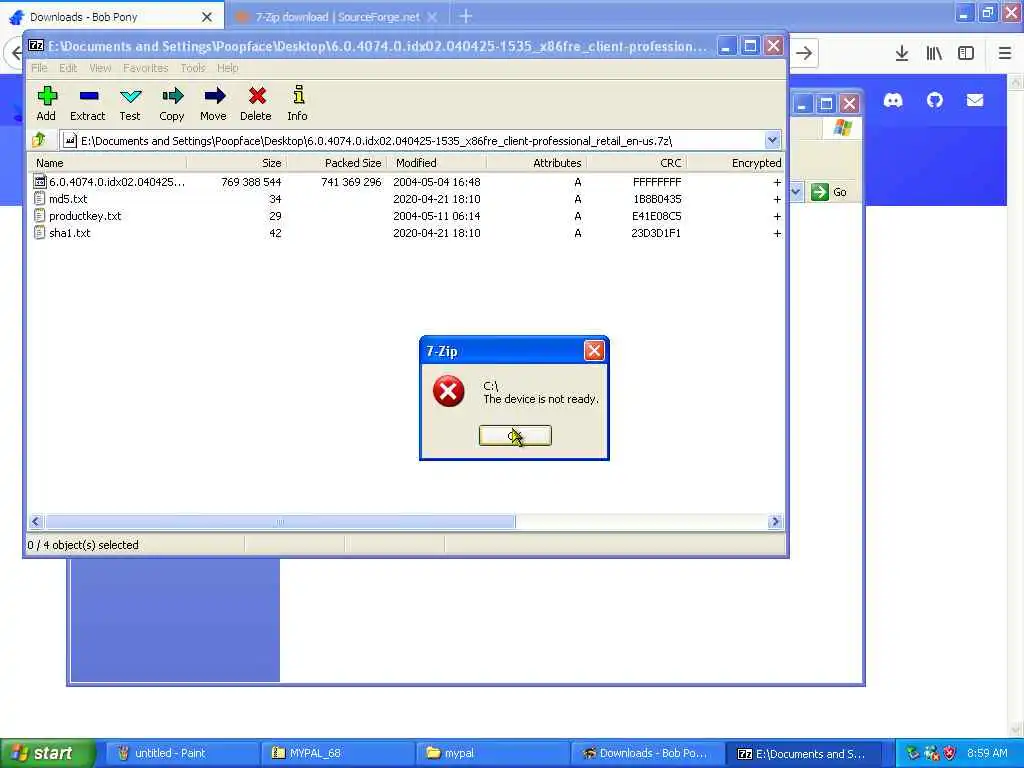
Task: Expand the address path dropdown
Action: [772, 140]
